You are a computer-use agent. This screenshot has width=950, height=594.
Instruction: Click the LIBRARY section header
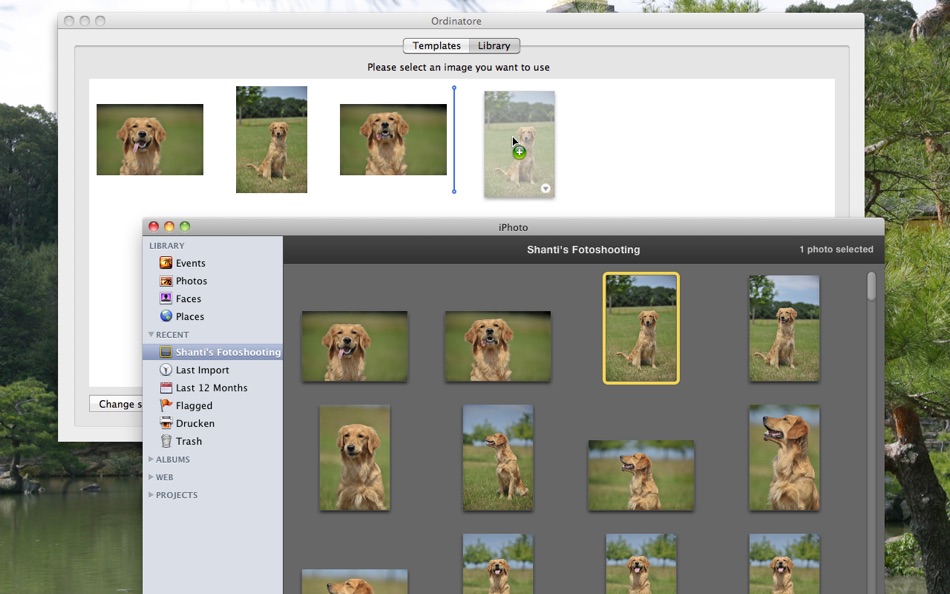(x=167, y=245)
